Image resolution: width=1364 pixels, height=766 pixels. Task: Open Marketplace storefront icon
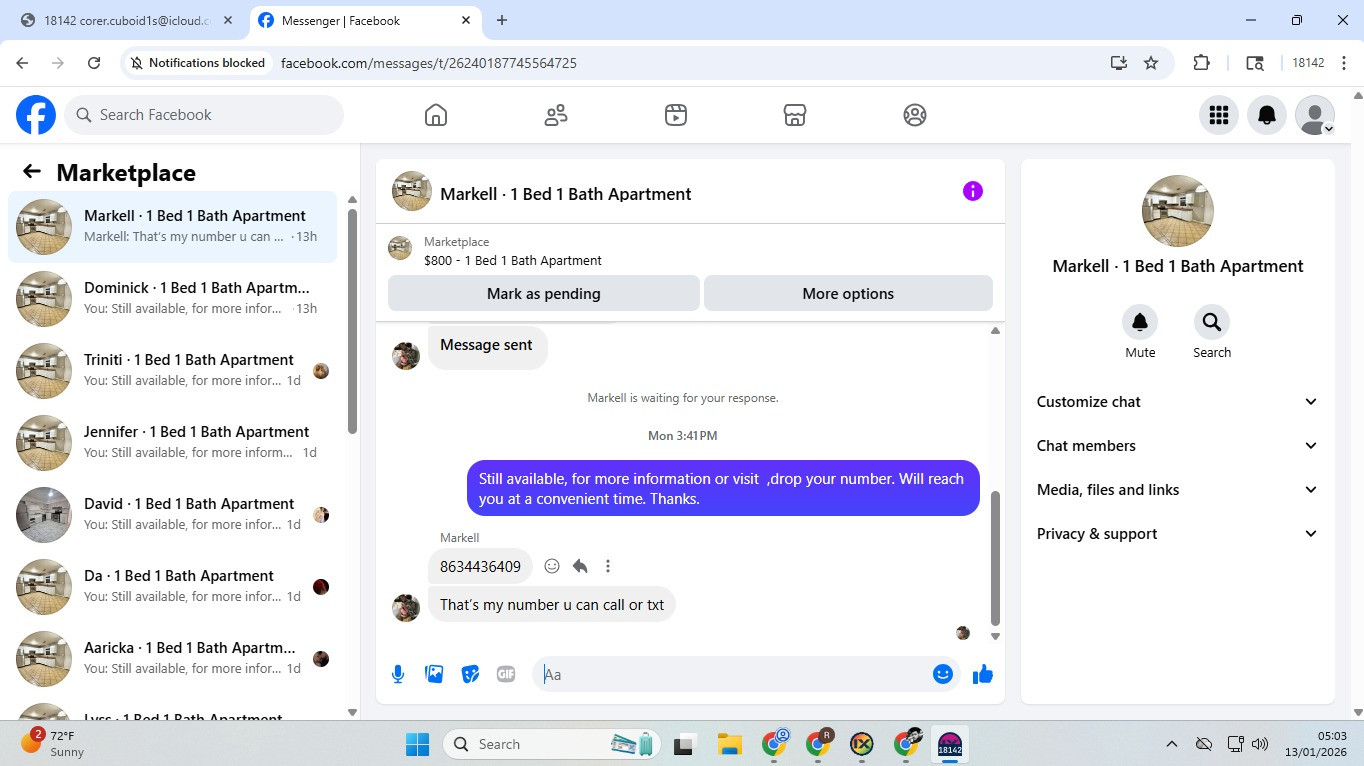pyautogui.click(x=795, y=115)
